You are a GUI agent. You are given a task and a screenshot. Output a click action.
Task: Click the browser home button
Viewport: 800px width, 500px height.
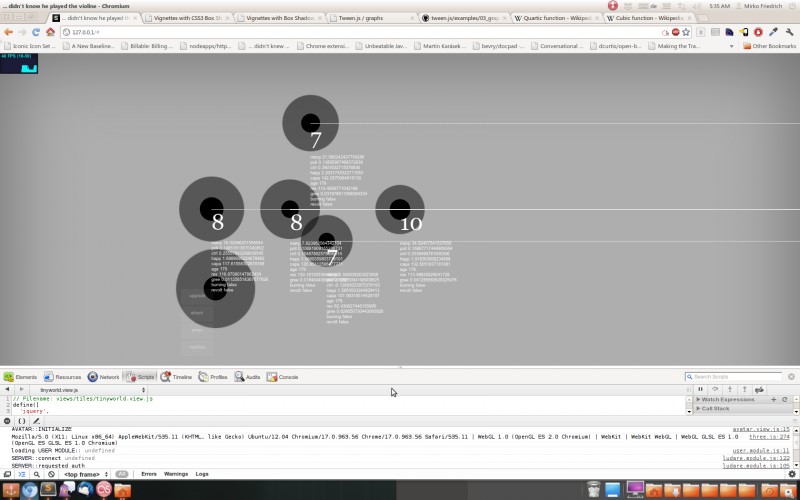point(50,32)
